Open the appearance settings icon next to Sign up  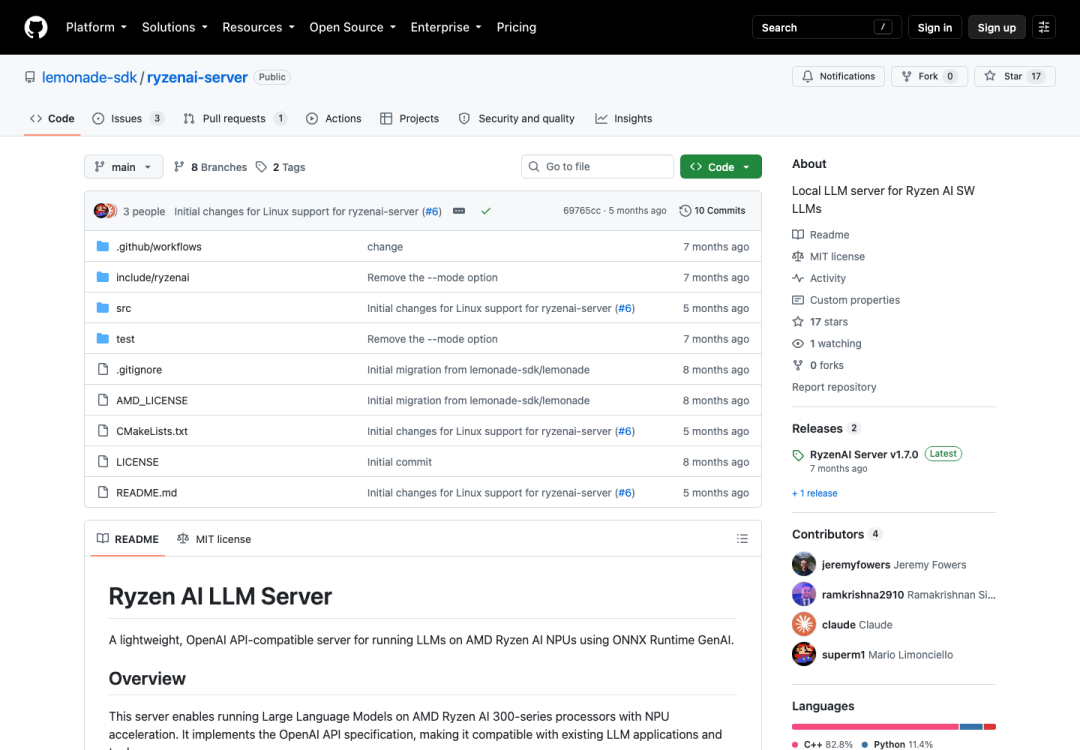tap(1043, 28)
